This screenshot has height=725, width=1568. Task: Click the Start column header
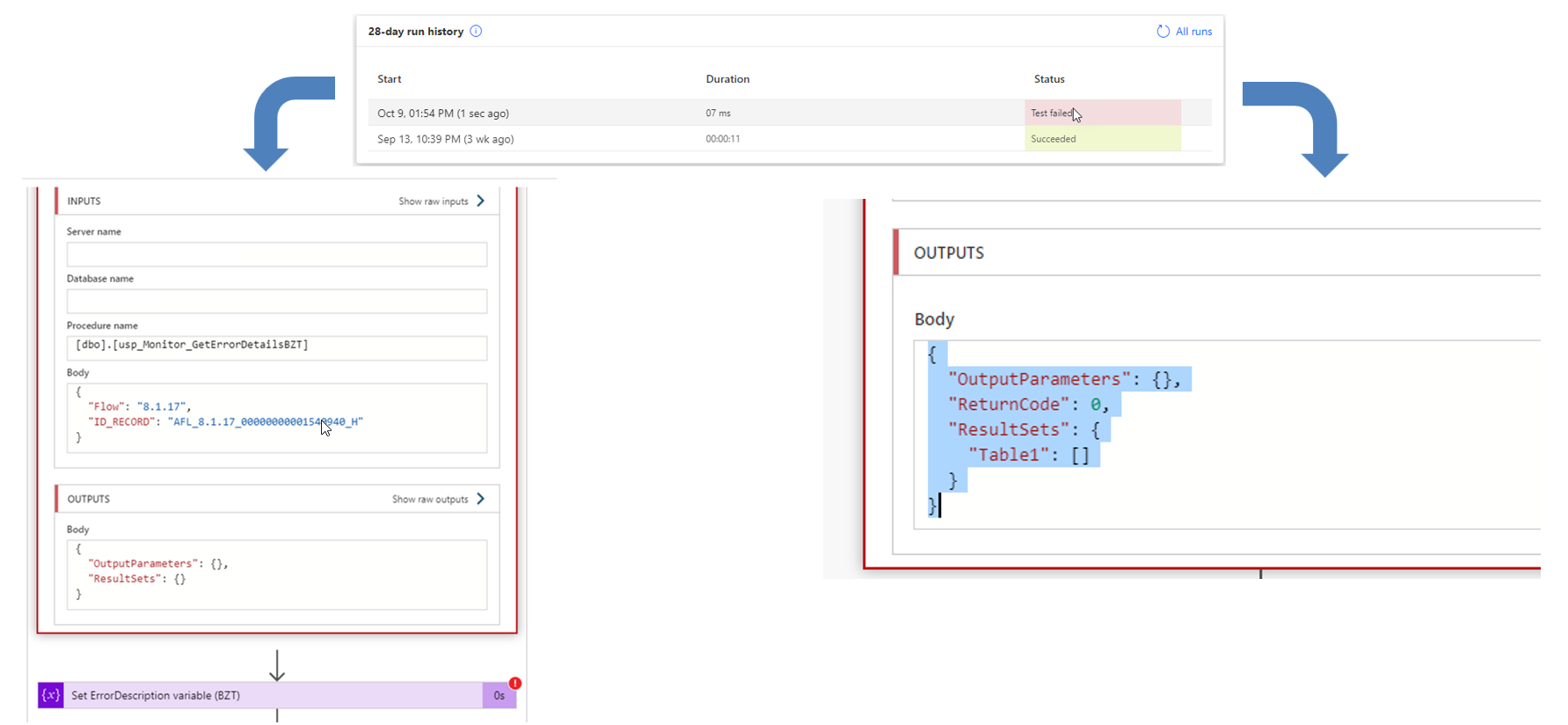pos(390,79)
